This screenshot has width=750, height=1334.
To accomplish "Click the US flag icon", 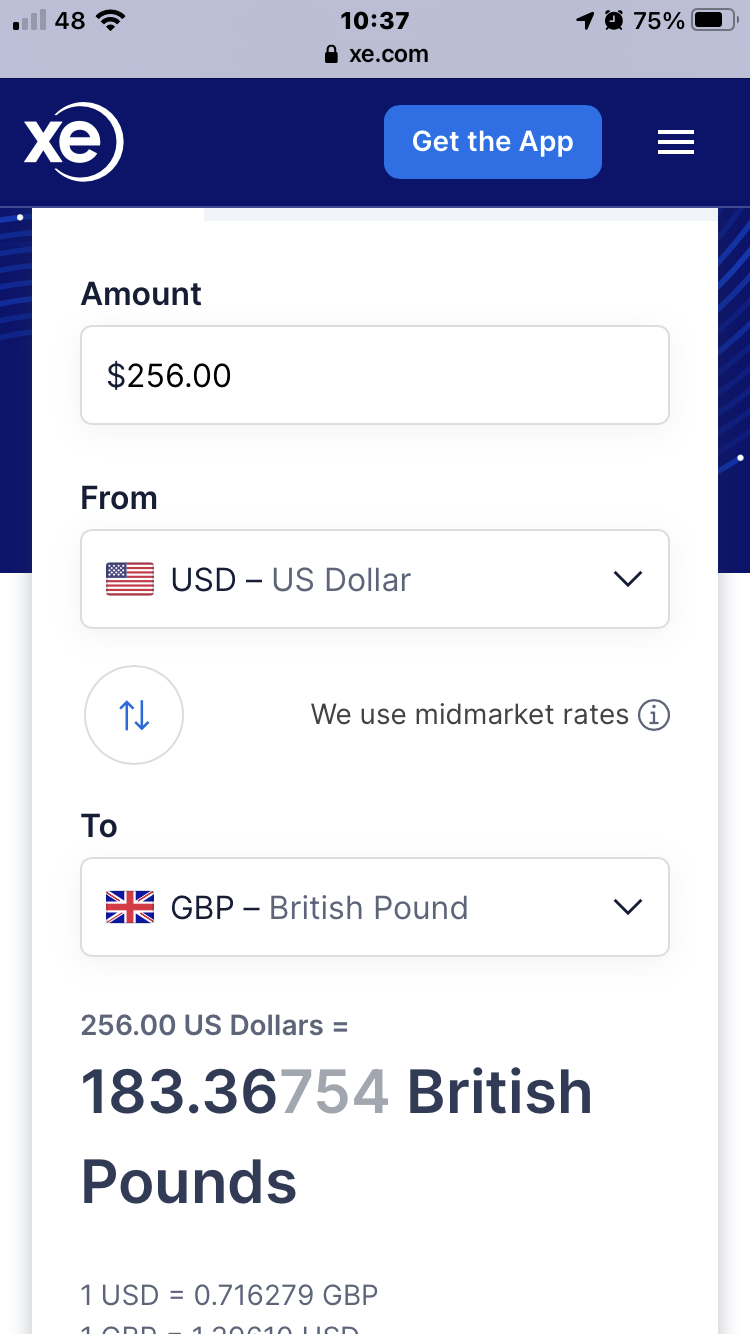I will [x=130, y=579].
